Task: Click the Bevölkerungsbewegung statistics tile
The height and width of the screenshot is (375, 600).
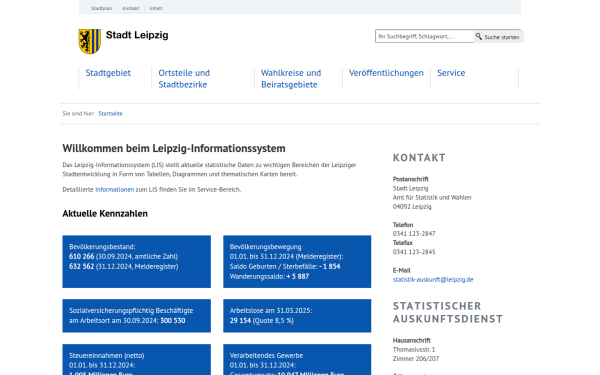Action: 297,261
